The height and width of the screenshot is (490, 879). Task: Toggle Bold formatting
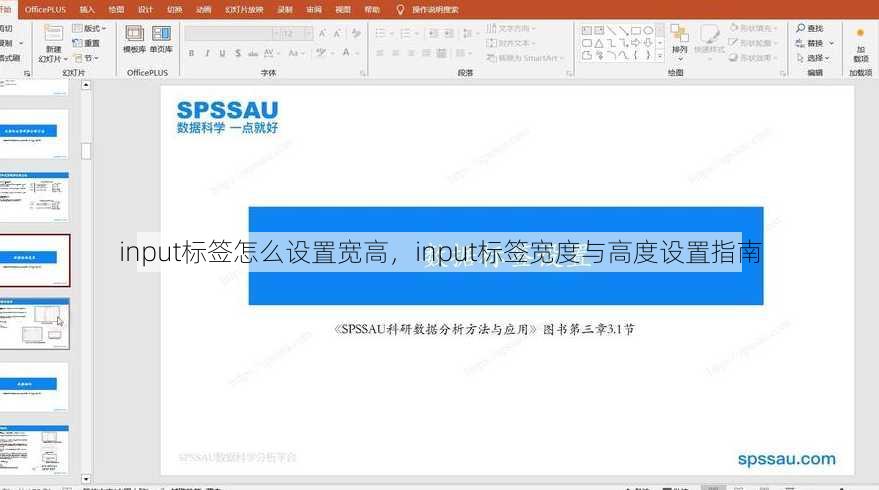[192, 53]
